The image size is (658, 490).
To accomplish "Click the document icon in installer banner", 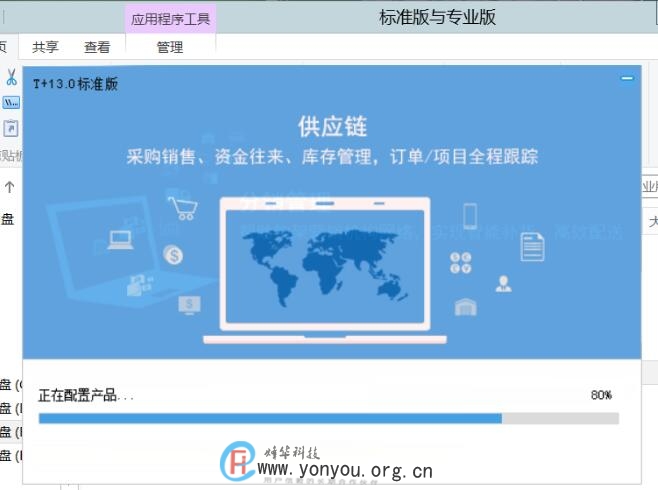I will click(x=533, y=248).
